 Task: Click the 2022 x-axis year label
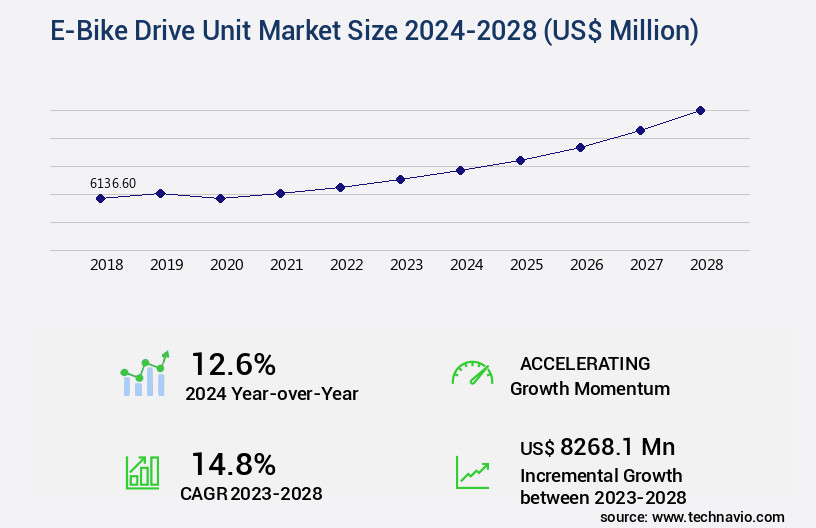click(346, 265)
